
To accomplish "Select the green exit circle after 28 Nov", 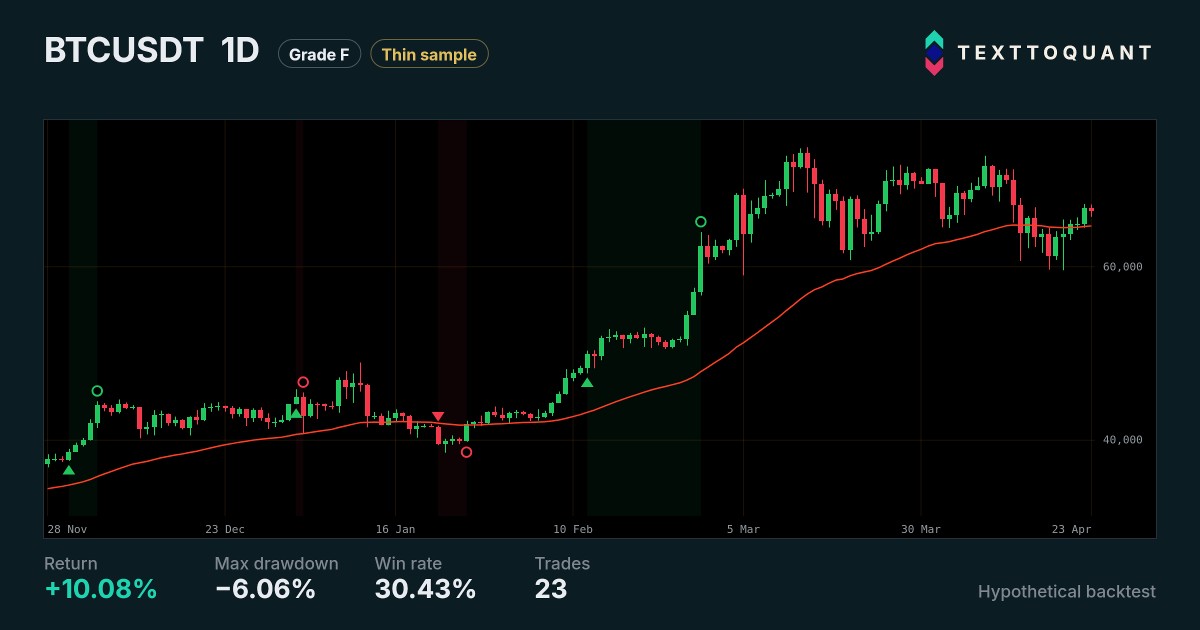I will tap(97, 391).
